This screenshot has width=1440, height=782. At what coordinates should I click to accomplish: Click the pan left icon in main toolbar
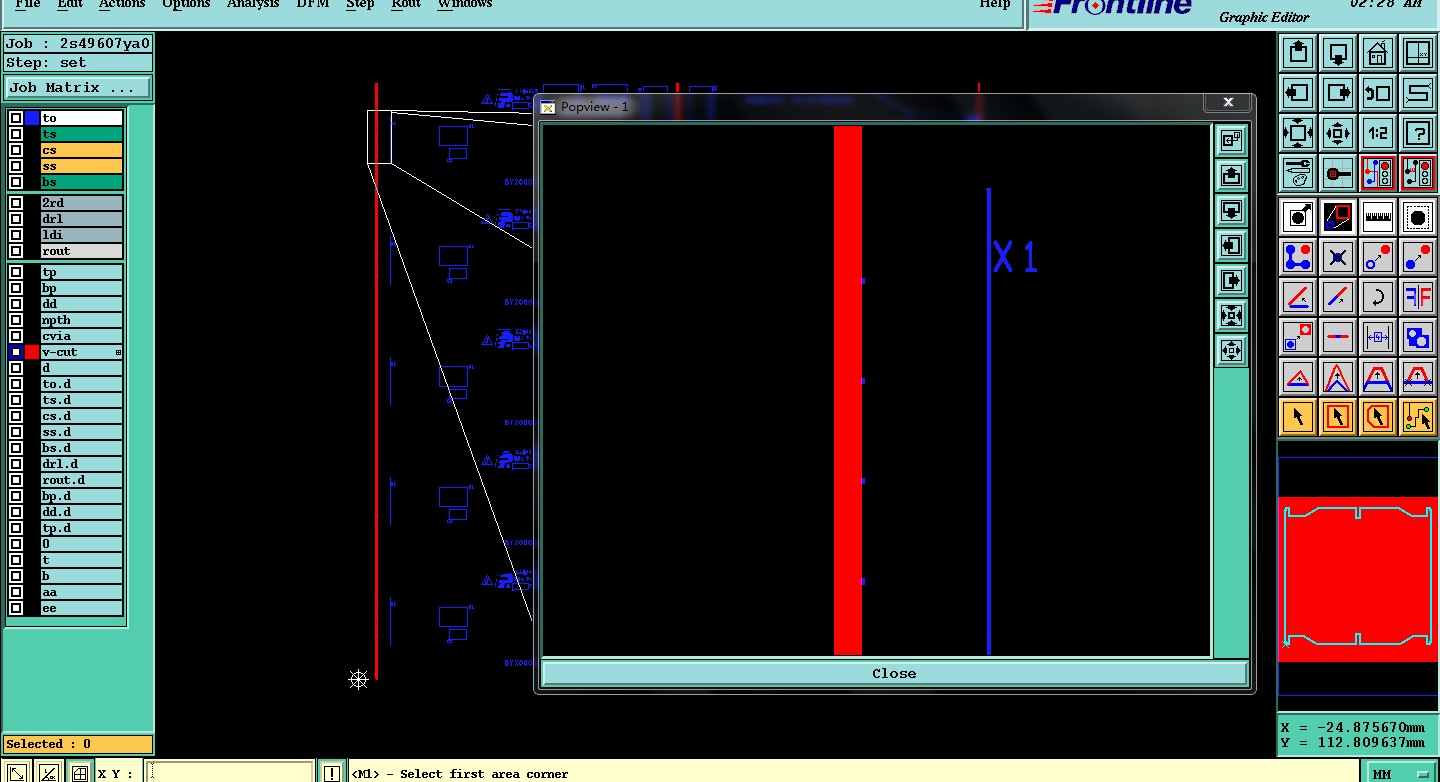[1298, 93]
